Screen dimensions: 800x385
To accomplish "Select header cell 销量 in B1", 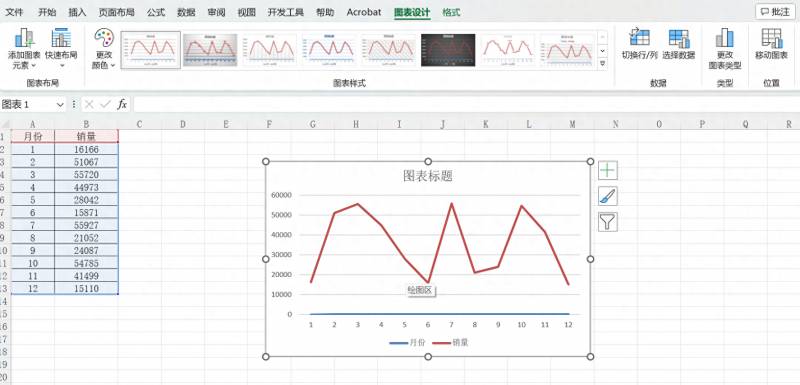I will [86, 136].
